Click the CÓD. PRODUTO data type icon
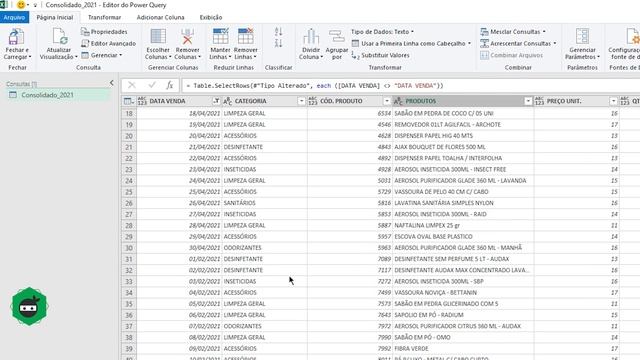Viewport: 640px width, 360px height. 313,101
